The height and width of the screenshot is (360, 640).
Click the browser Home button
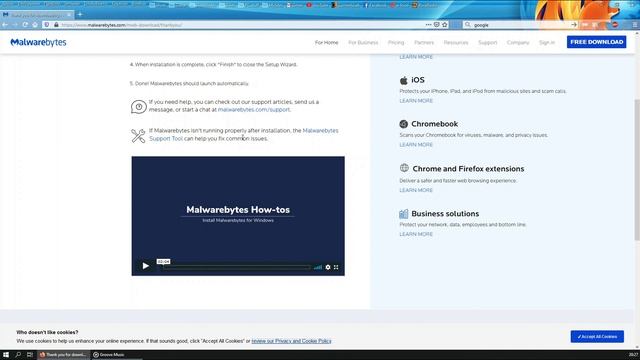pos(35,25)
